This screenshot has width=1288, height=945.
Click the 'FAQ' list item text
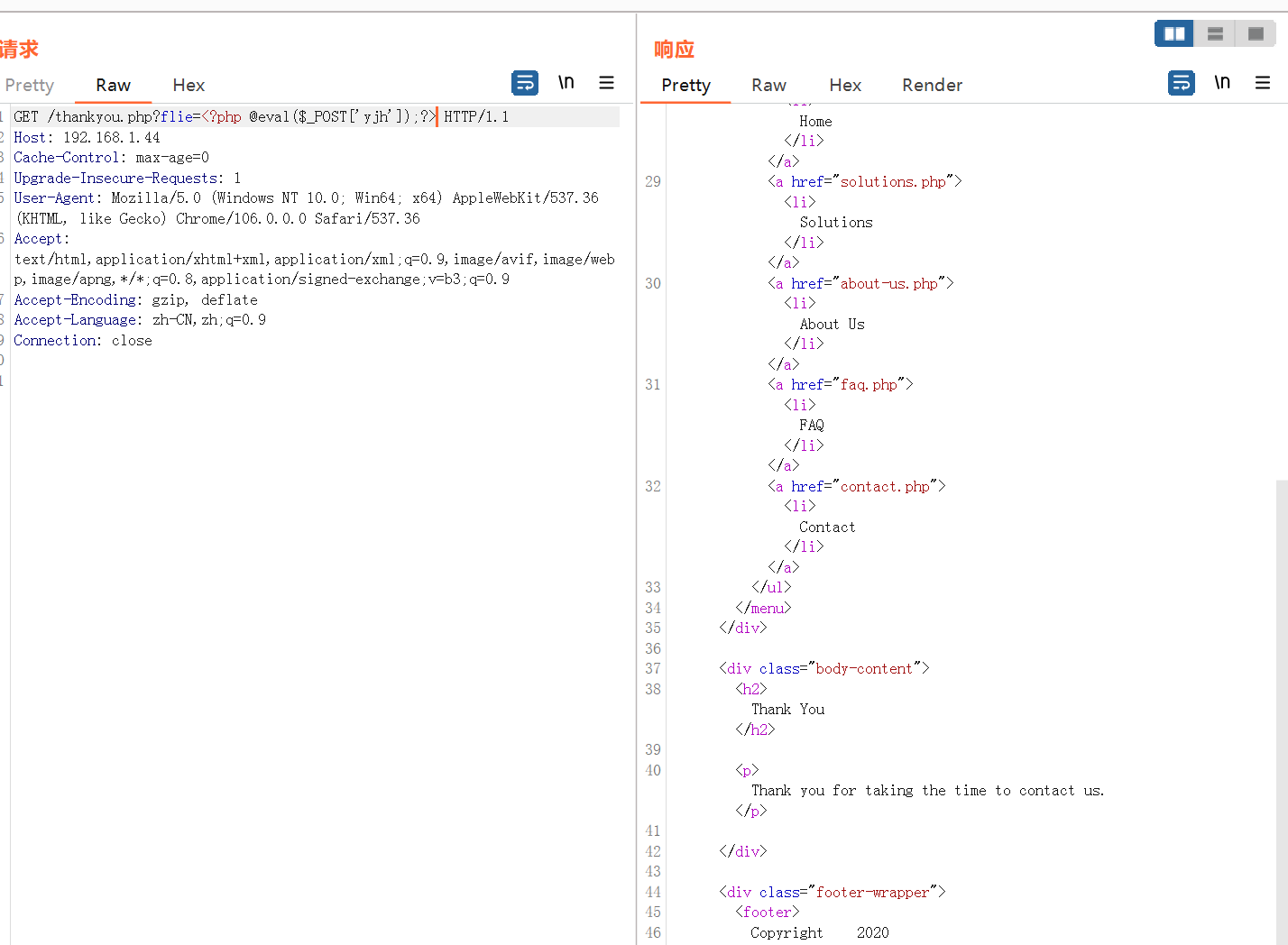pos(811,425)
